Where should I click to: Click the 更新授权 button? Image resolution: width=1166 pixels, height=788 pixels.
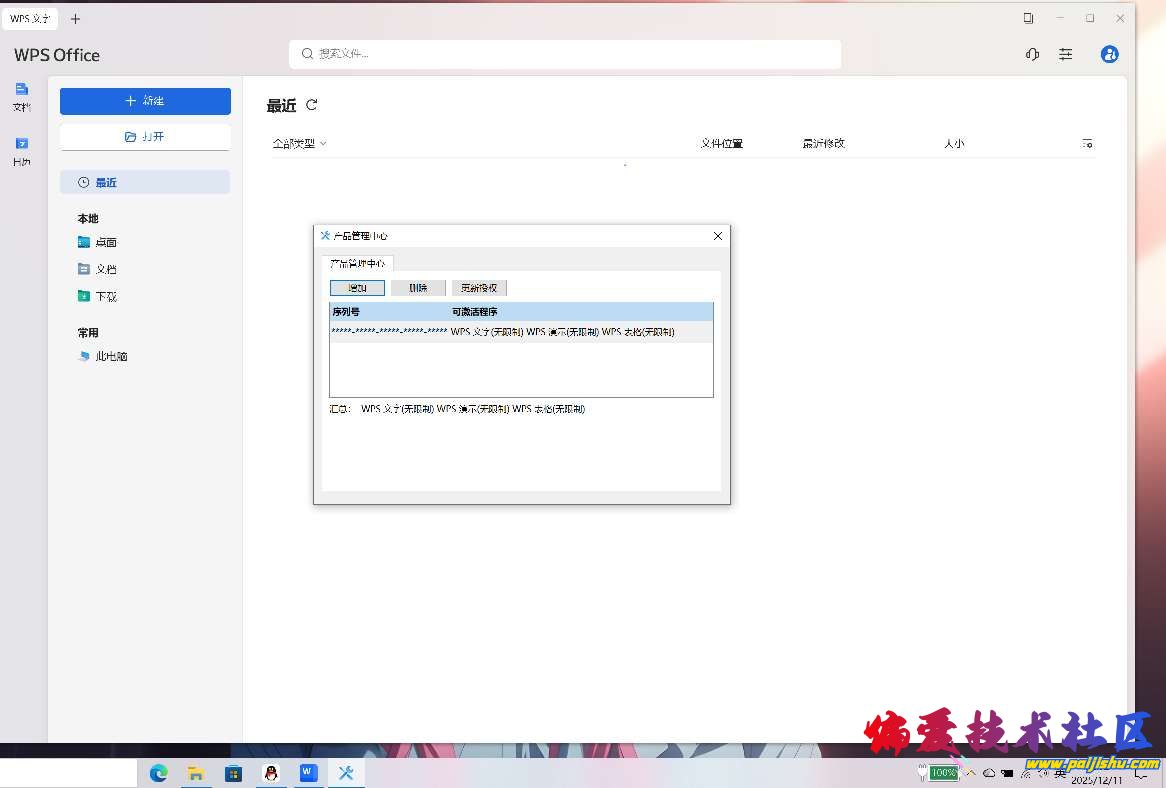click(479, 288)
